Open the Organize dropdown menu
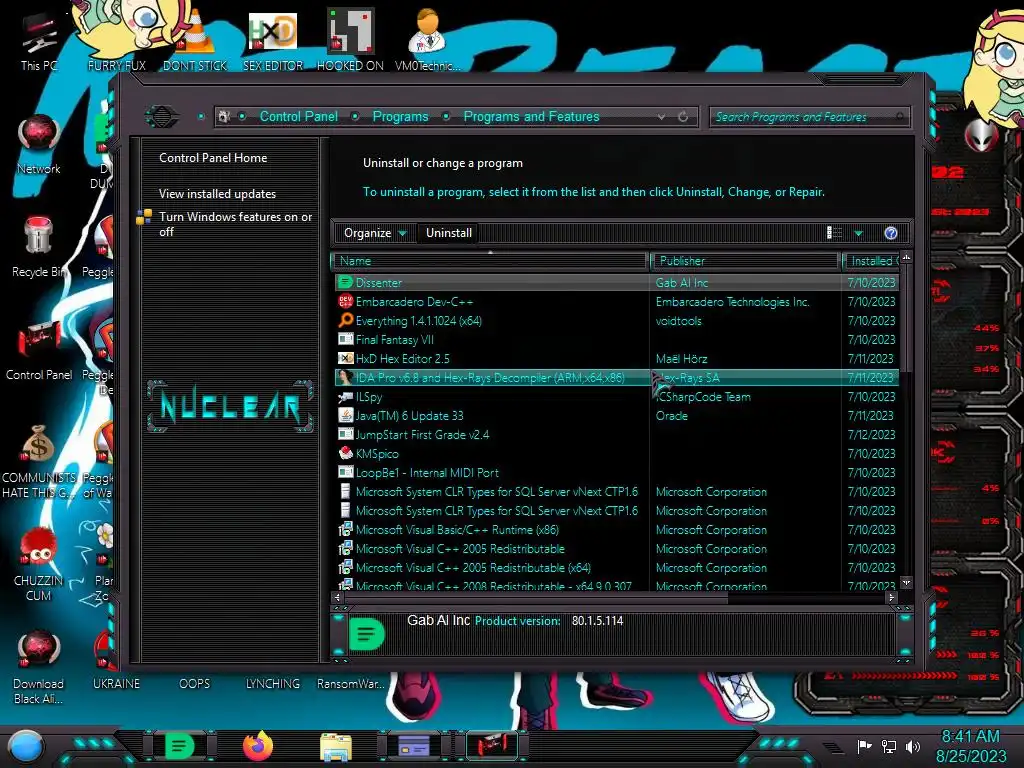Image resolution: width=1024 pixels, height=768 pixels. [x=375, y=233]
